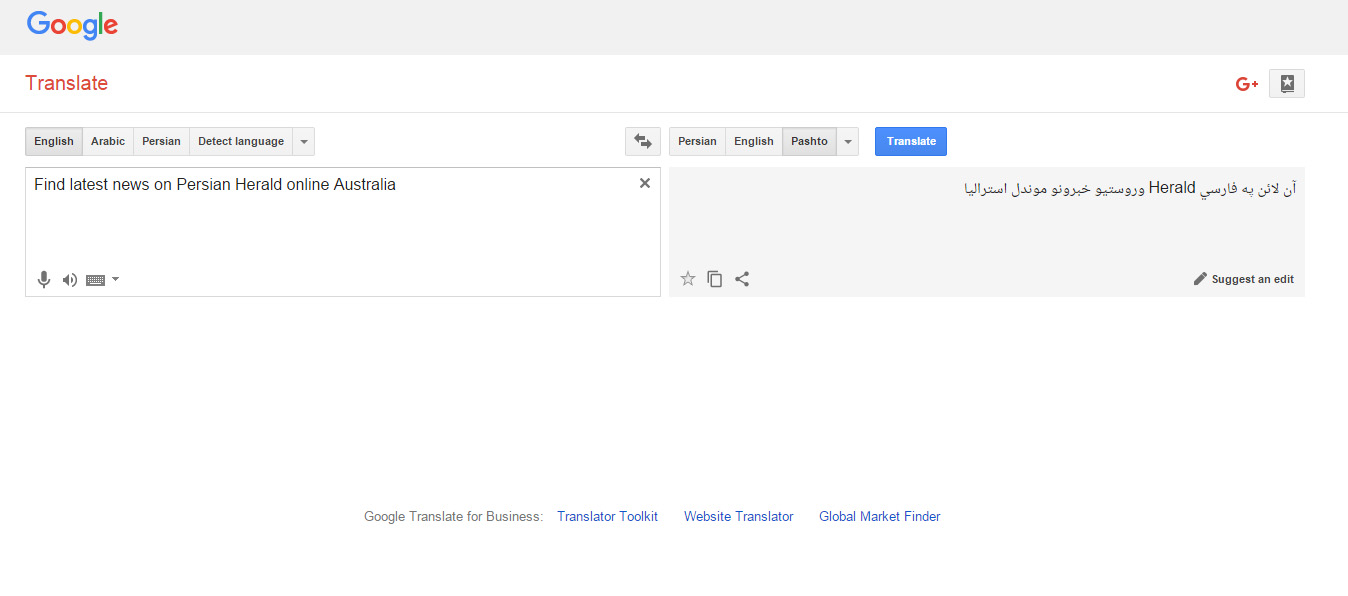
Task: Open source language dropdown arrow
Action: pos(304,141)
